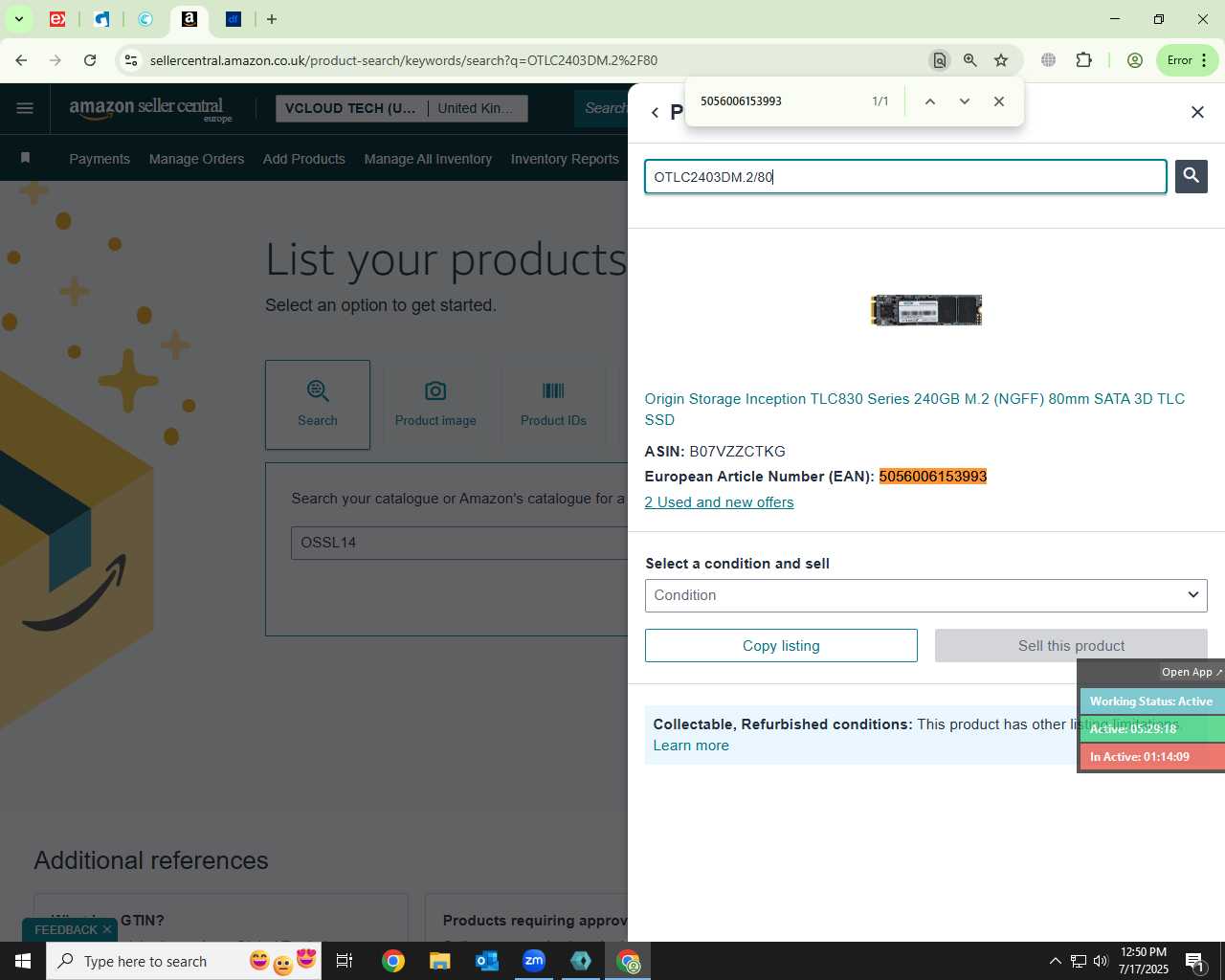Click the ASIN value B07VZZCTKG

737,452
